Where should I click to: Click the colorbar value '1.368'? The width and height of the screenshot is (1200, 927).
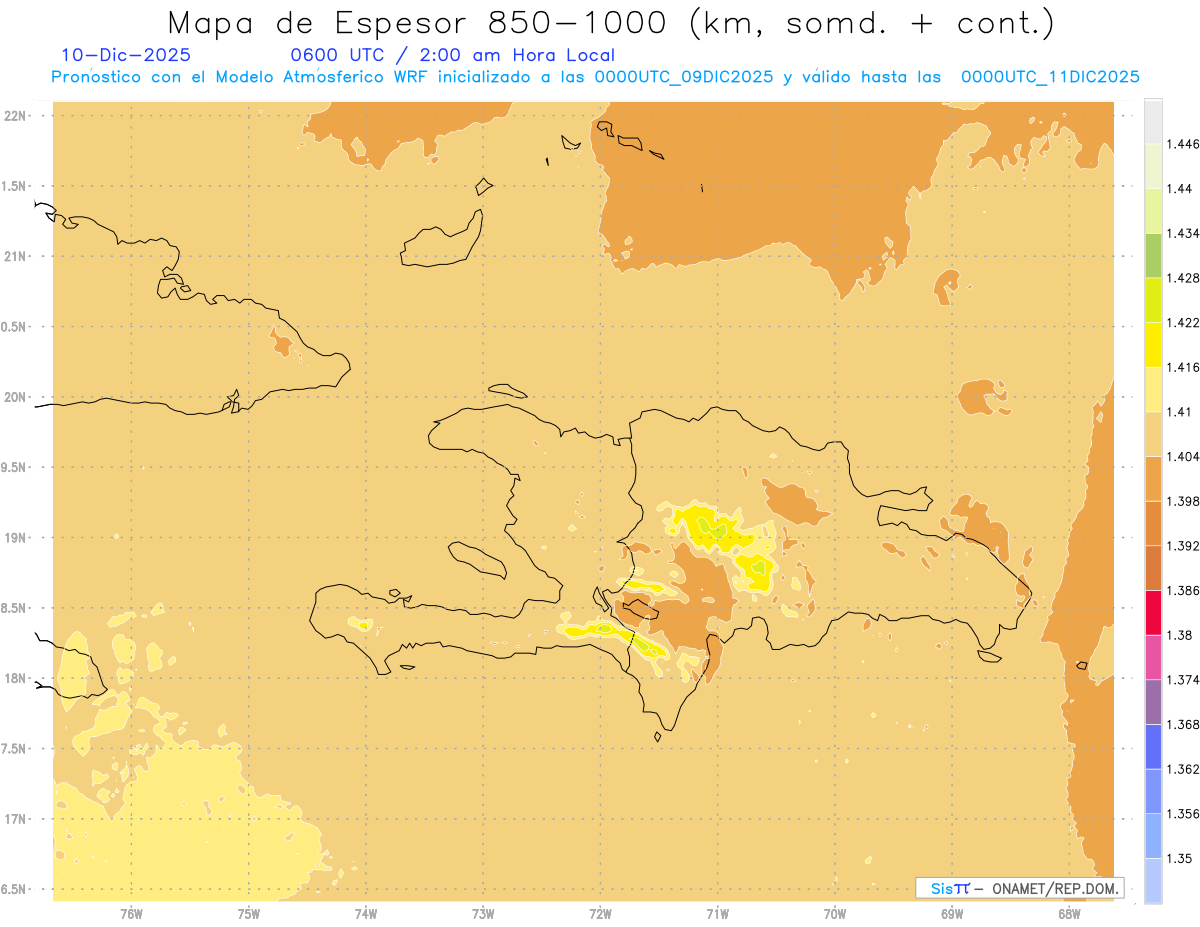(x=1181, y=724)
